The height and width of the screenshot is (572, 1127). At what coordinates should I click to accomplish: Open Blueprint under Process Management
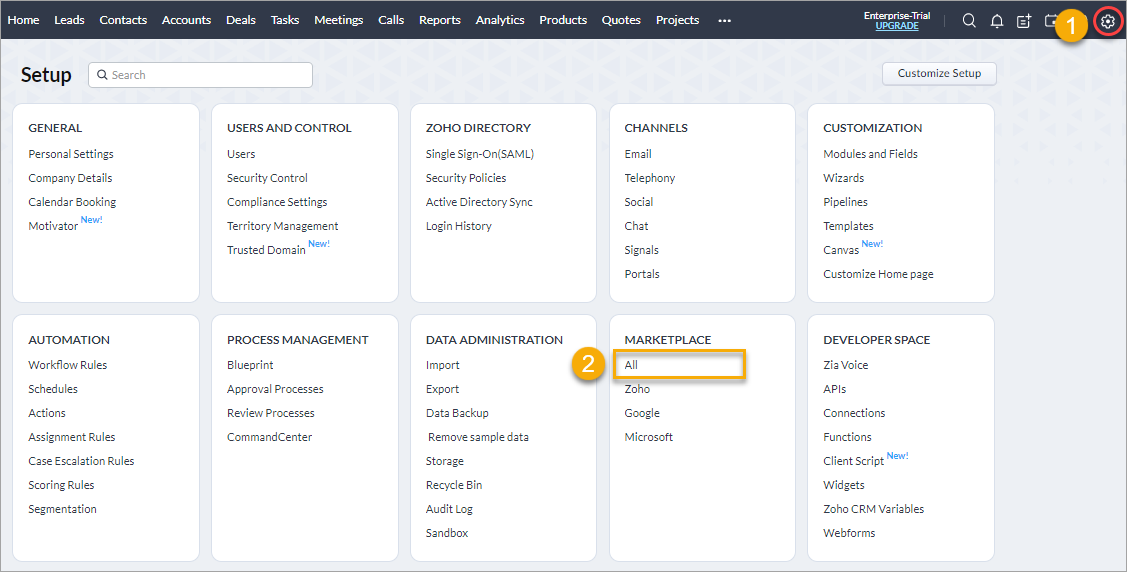pos(250,365)
